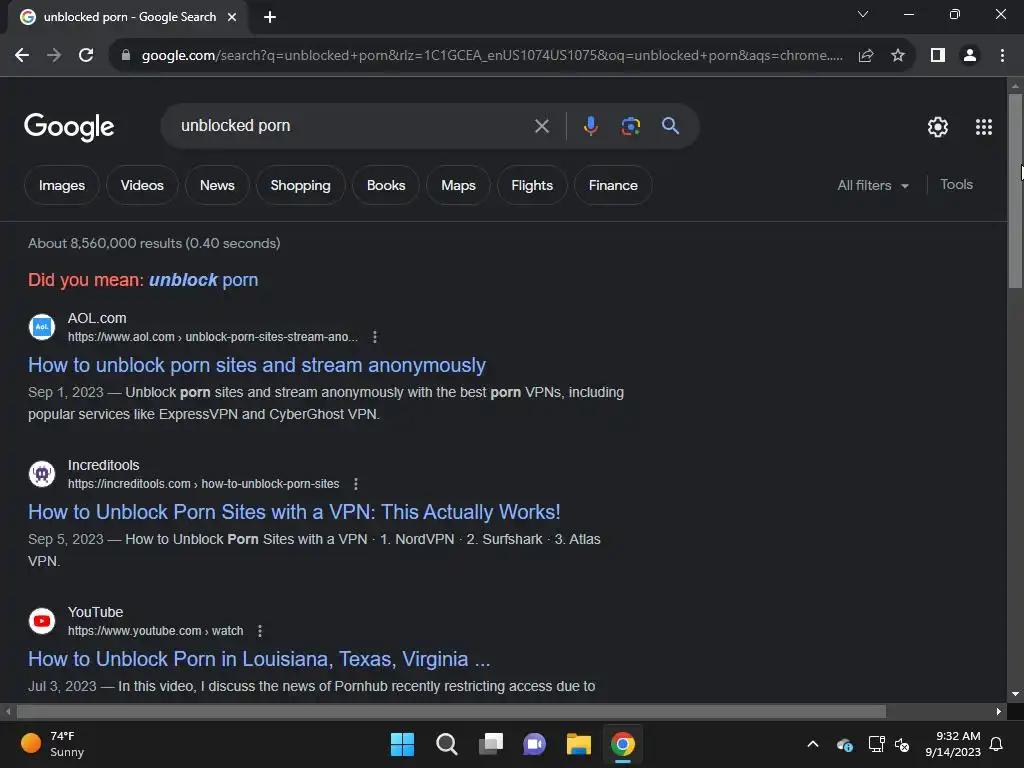This screenshot has width=1024, height=768.
Task: Open the weather widget showing 74°F Sunny
Action: pyautogui.click(x=53, y=744)
